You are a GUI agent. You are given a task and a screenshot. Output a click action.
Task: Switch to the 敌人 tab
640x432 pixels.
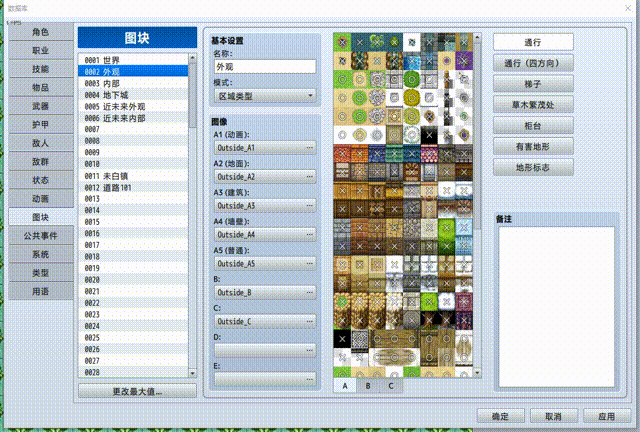tap(40, 143)
